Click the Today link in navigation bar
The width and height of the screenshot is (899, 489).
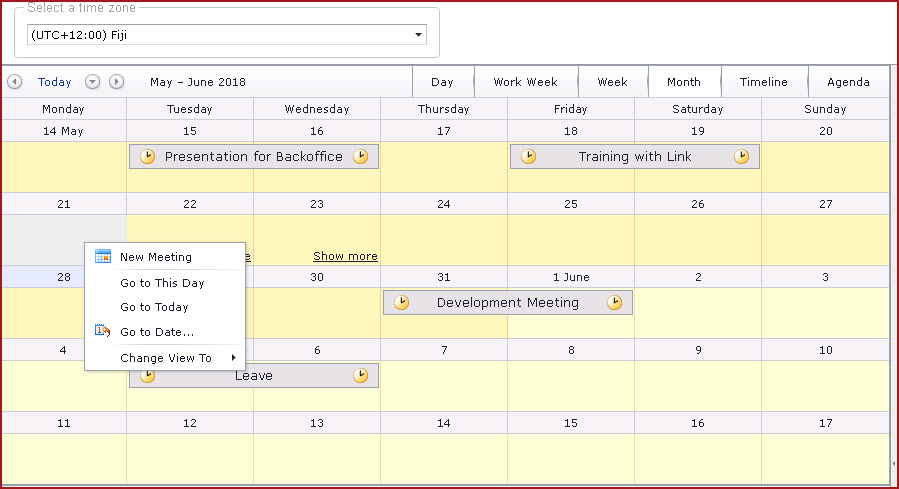pos(55,82)
